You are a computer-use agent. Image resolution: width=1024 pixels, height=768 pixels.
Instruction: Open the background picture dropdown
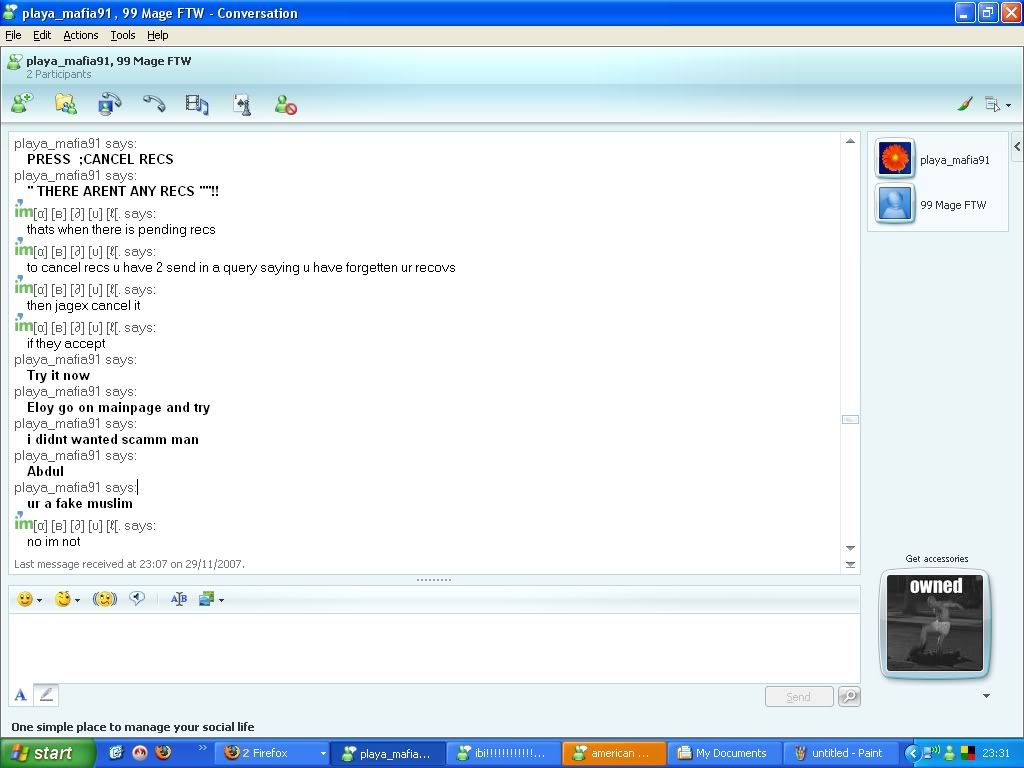tap(221, 600)
